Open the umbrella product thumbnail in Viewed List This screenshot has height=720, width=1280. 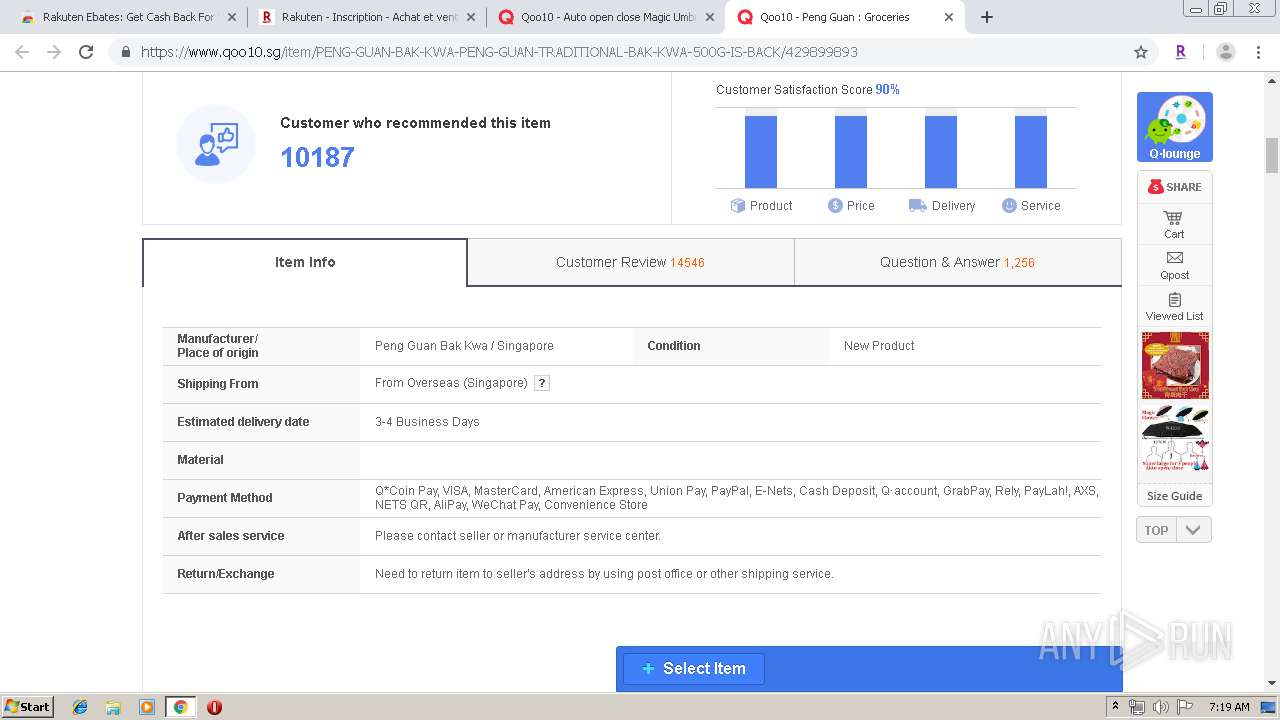pos(1175,439)
